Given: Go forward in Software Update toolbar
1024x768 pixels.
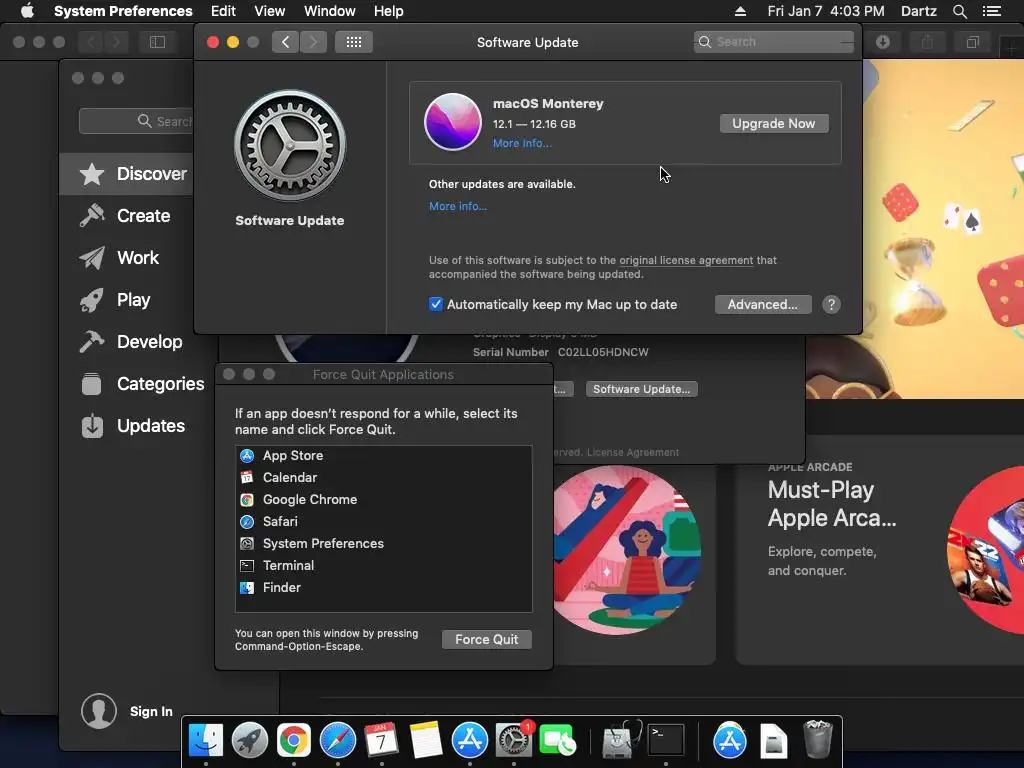Looking at the screenshot, I should pos(313,42).
